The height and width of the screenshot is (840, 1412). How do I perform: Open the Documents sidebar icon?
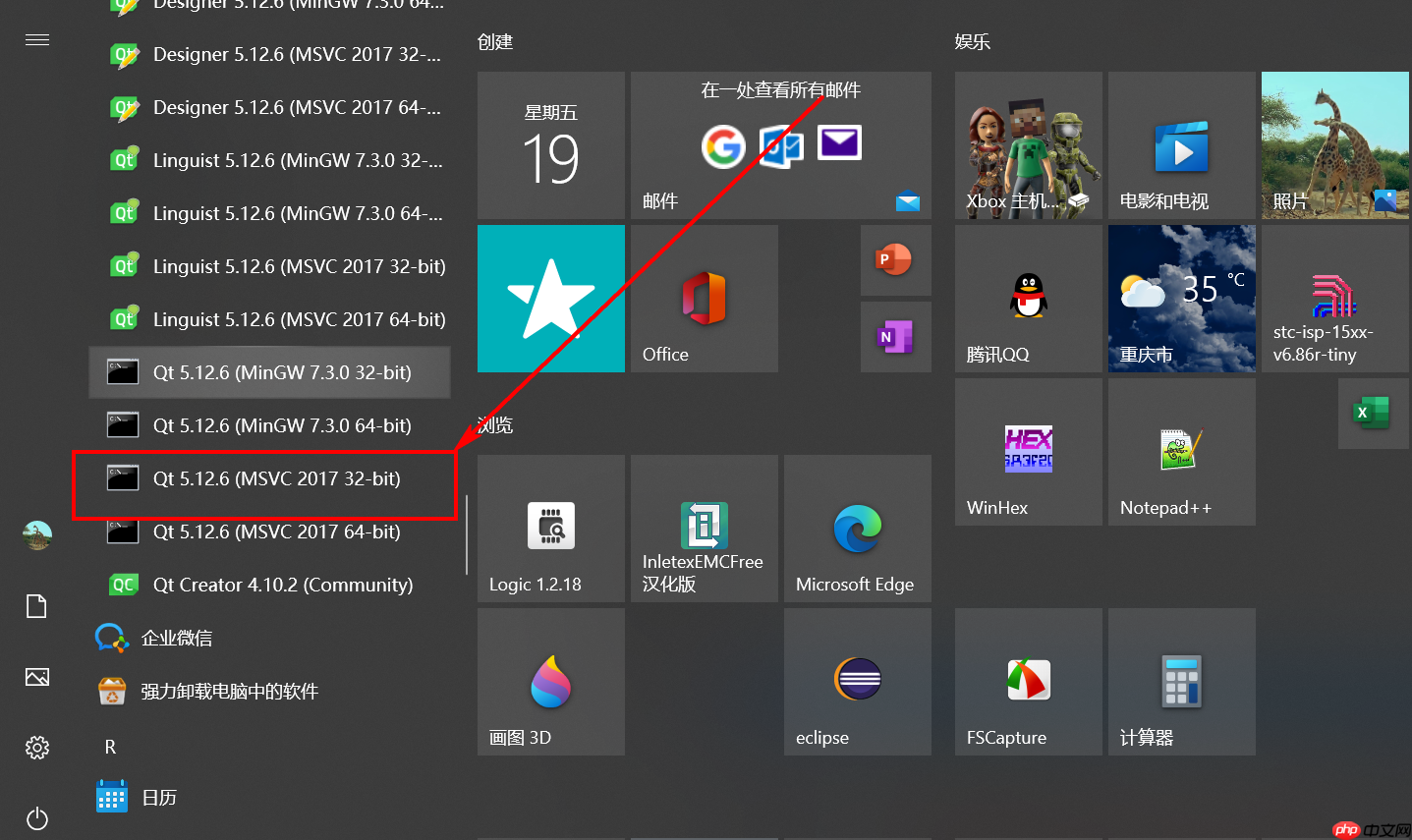tap(37, 606)
